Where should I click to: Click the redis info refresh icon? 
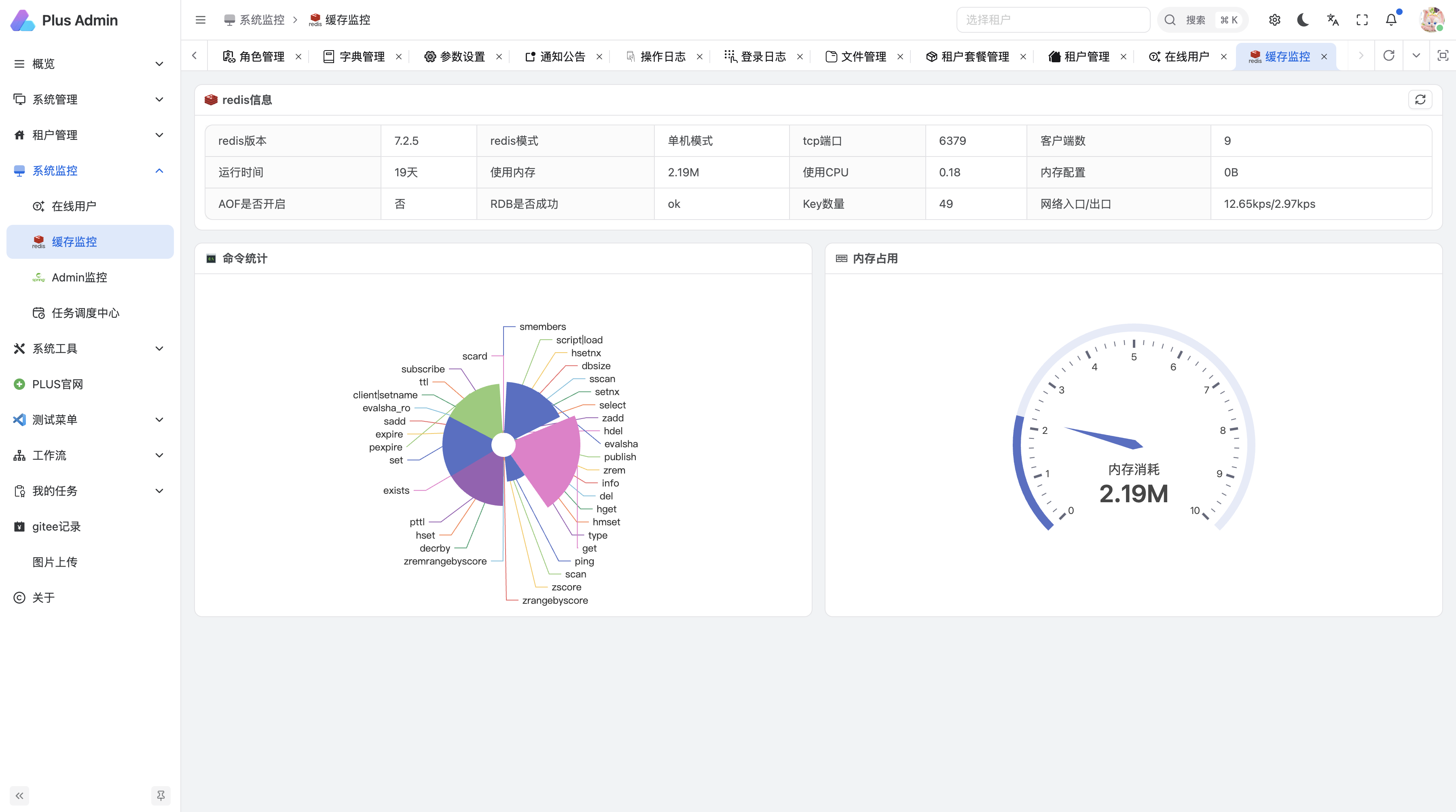[x=1420, y=100]
